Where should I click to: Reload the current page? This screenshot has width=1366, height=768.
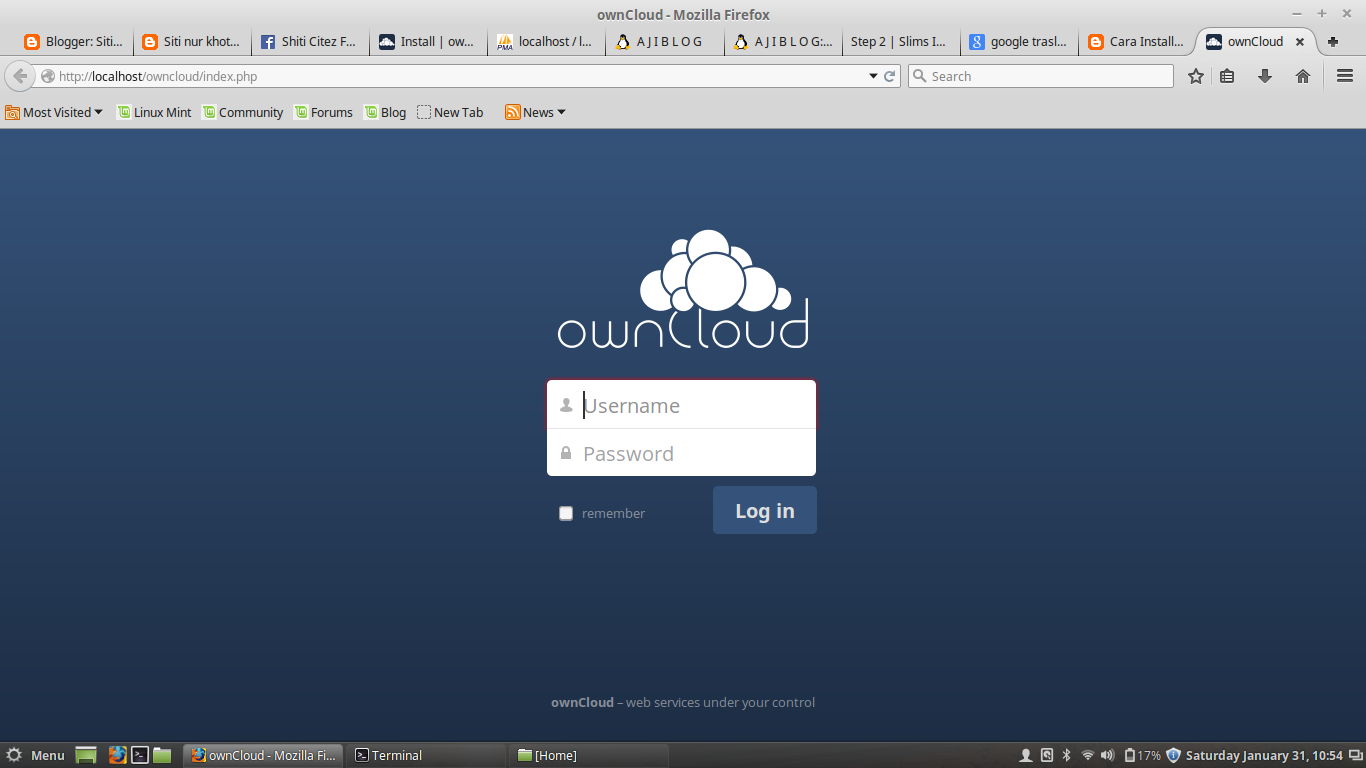889,75
